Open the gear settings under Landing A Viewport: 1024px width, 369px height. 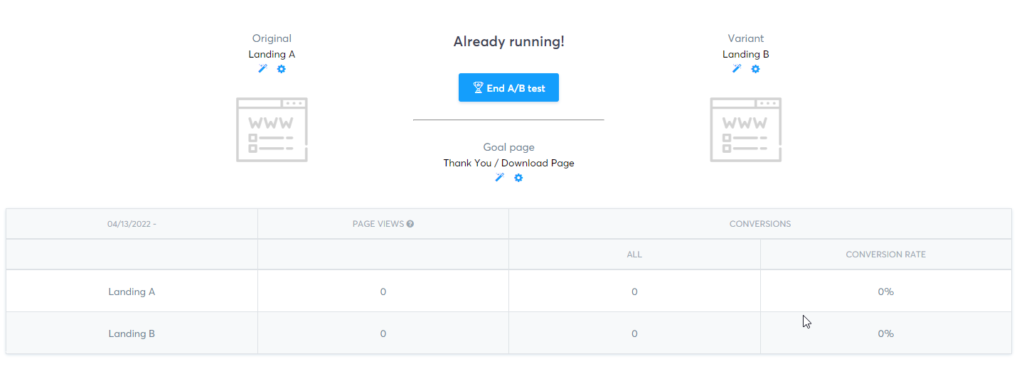click(x=281, y=69)
